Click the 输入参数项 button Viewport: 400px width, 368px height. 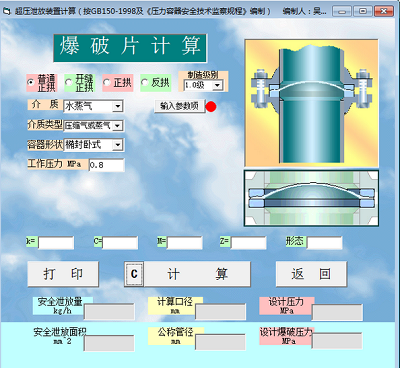[180, 106]
